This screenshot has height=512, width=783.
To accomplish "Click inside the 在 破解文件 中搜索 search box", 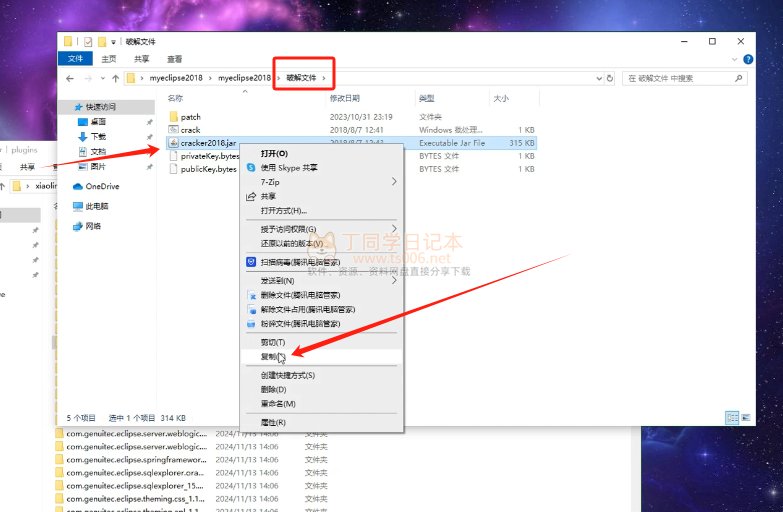I will (685, 78).
